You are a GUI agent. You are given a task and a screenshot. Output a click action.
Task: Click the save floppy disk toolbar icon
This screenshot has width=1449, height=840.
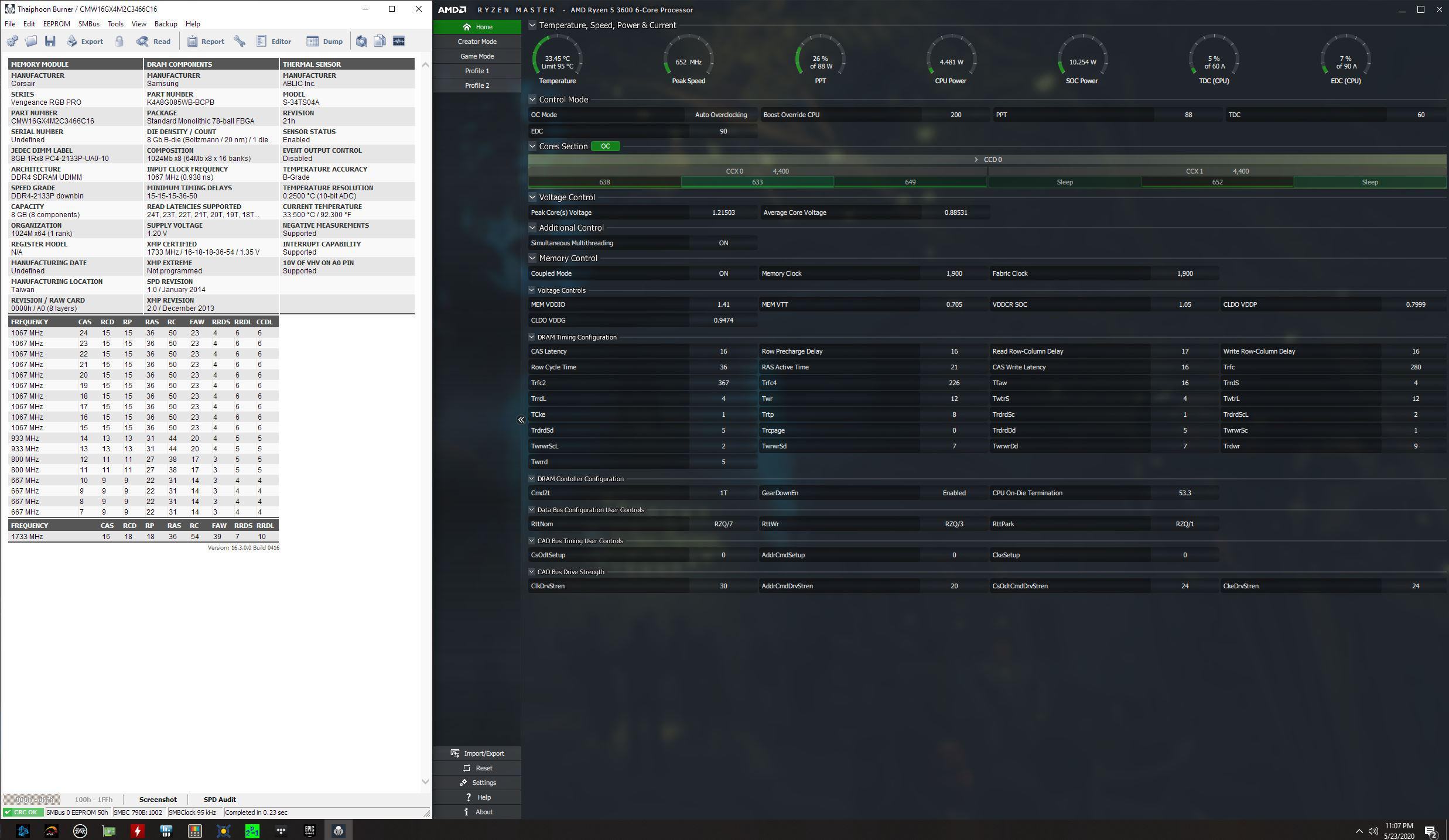point(50,41)
